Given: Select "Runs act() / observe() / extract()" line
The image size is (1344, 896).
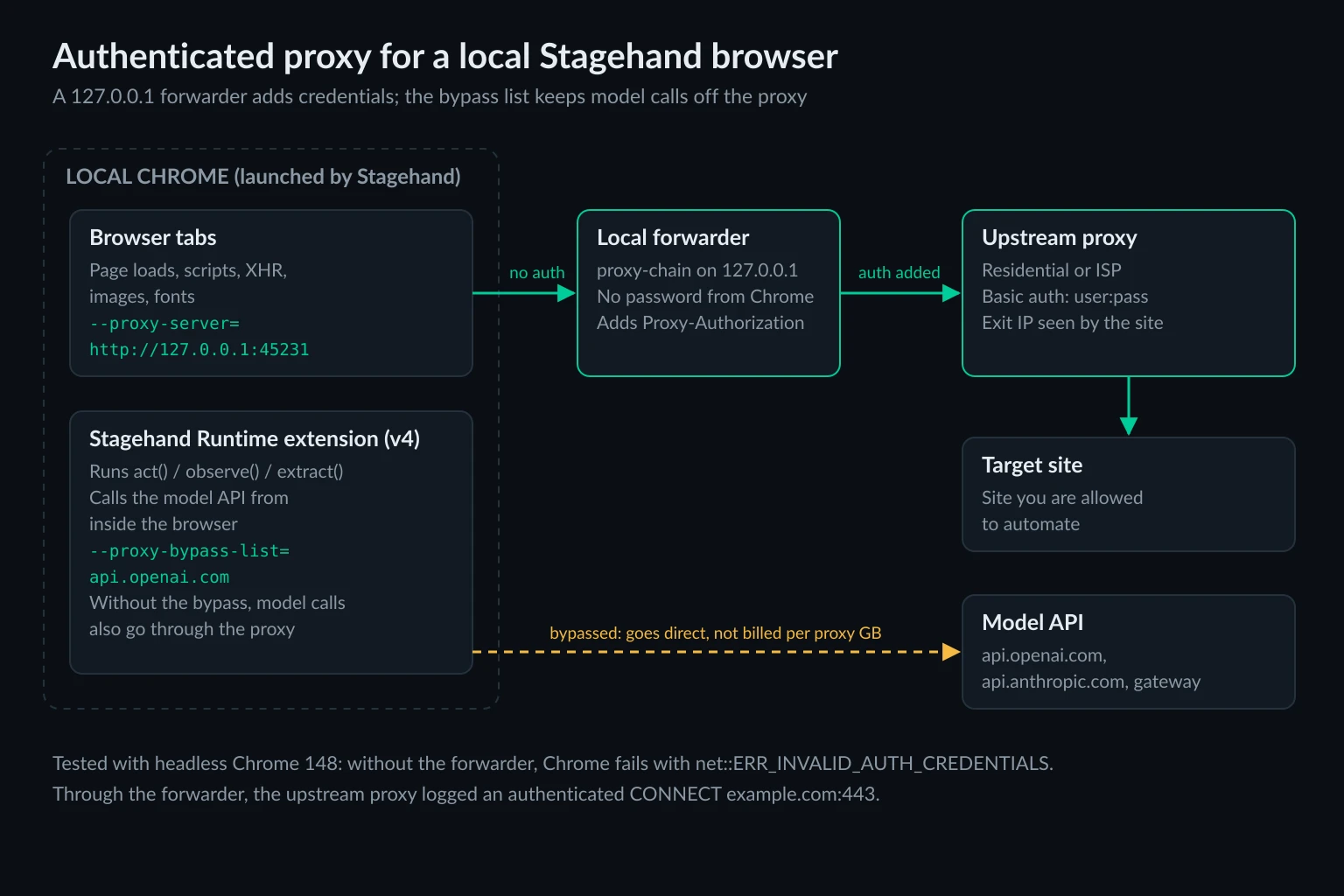Looking at the screenshot, I should (x=216, y=472).
